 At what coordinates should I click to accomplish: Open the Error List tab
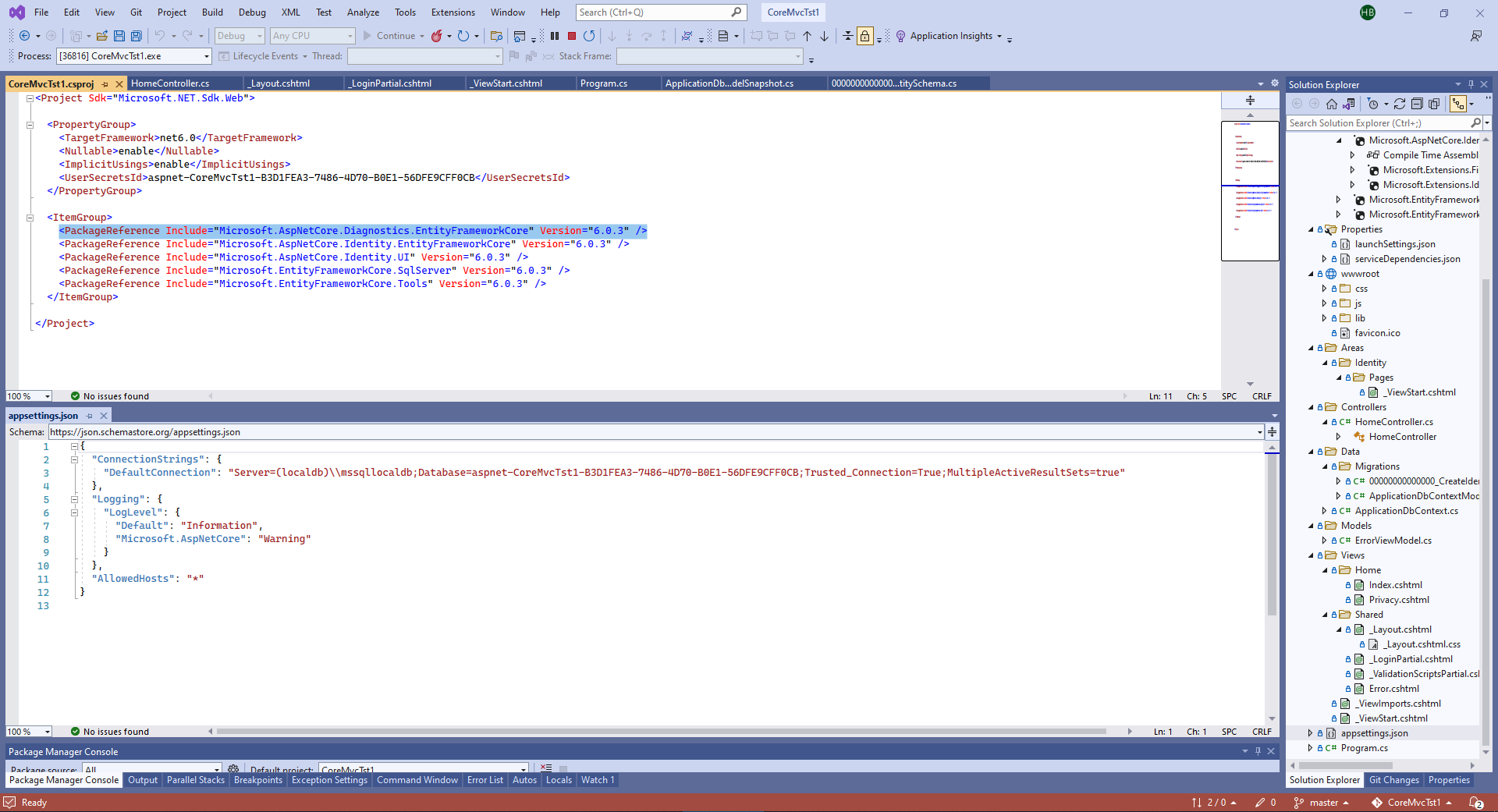pyautogui.click(x=485, y=780)
